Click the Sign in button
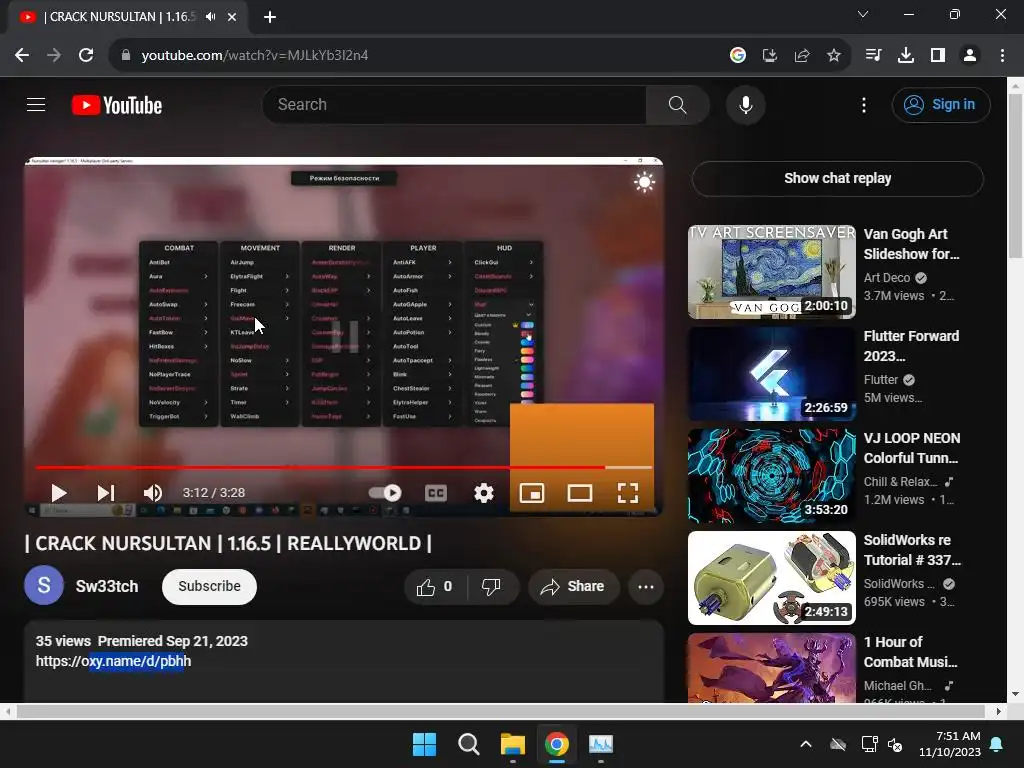 (940, 104)
